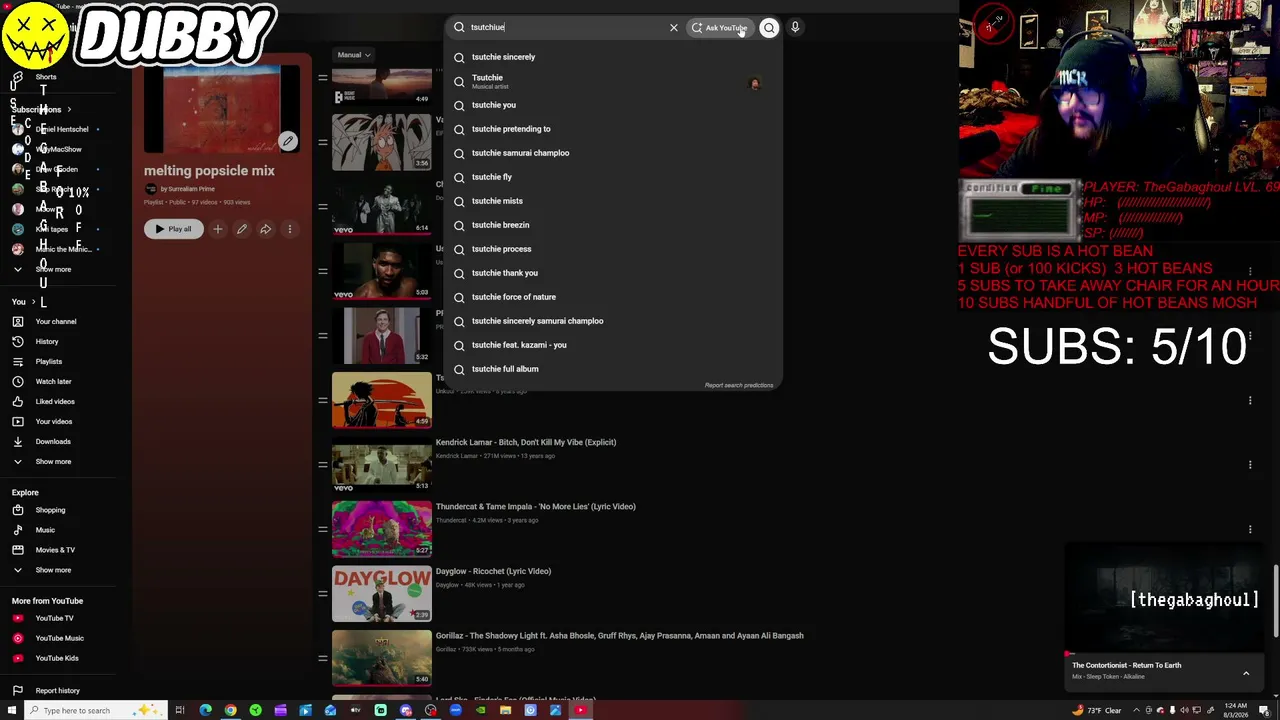Expand the Subscriptions section chevron

(x=69, y=109)
